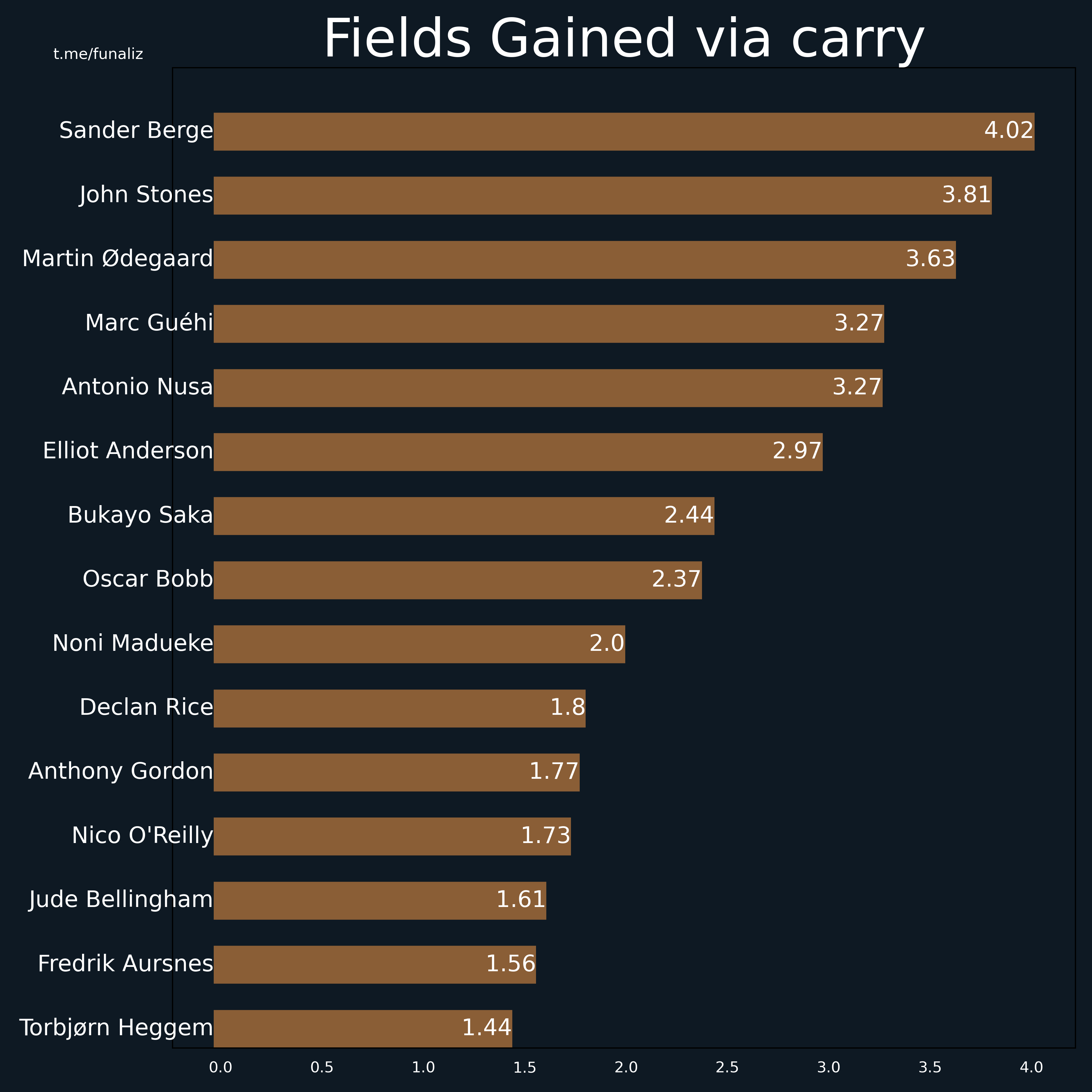Click the Sander Berge bar

click(624, 132)
